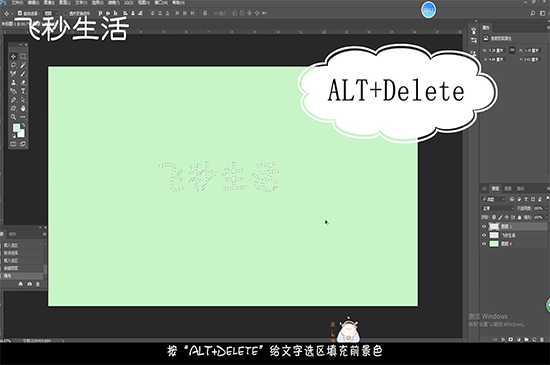Select the Zoom magnifier tool
The height and width of the screenshot is (365, 550).
(13, 117)
